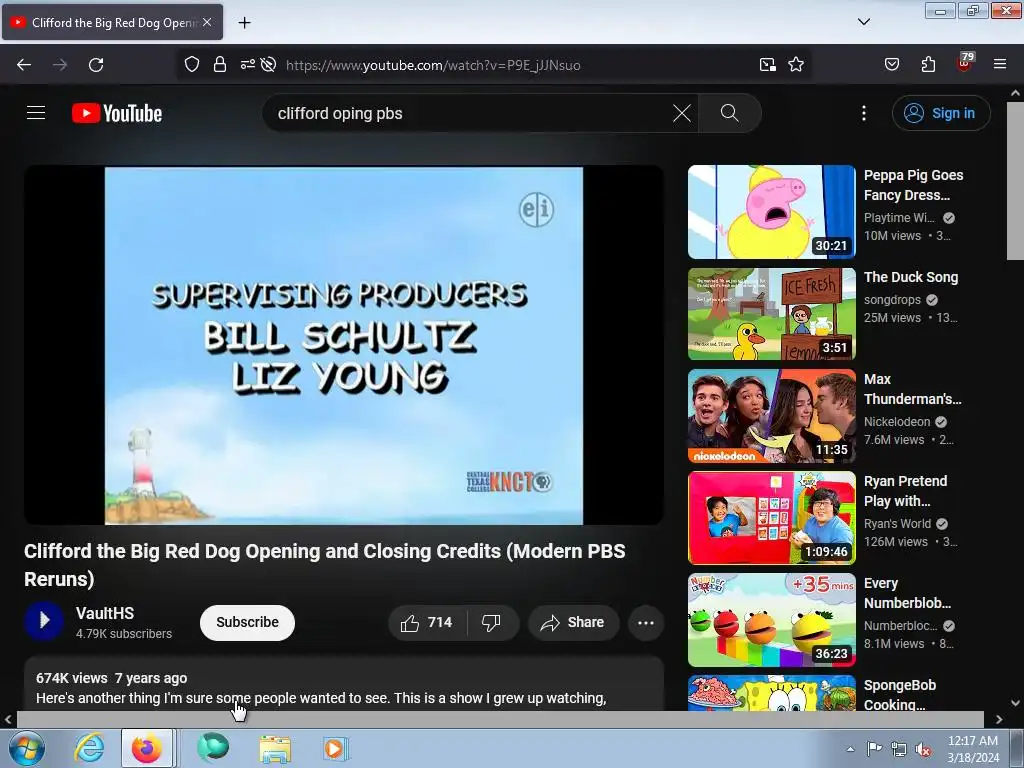1024x768 pixels.
Task: Open the tracking protection shield icon
Action: coord(191,65)
